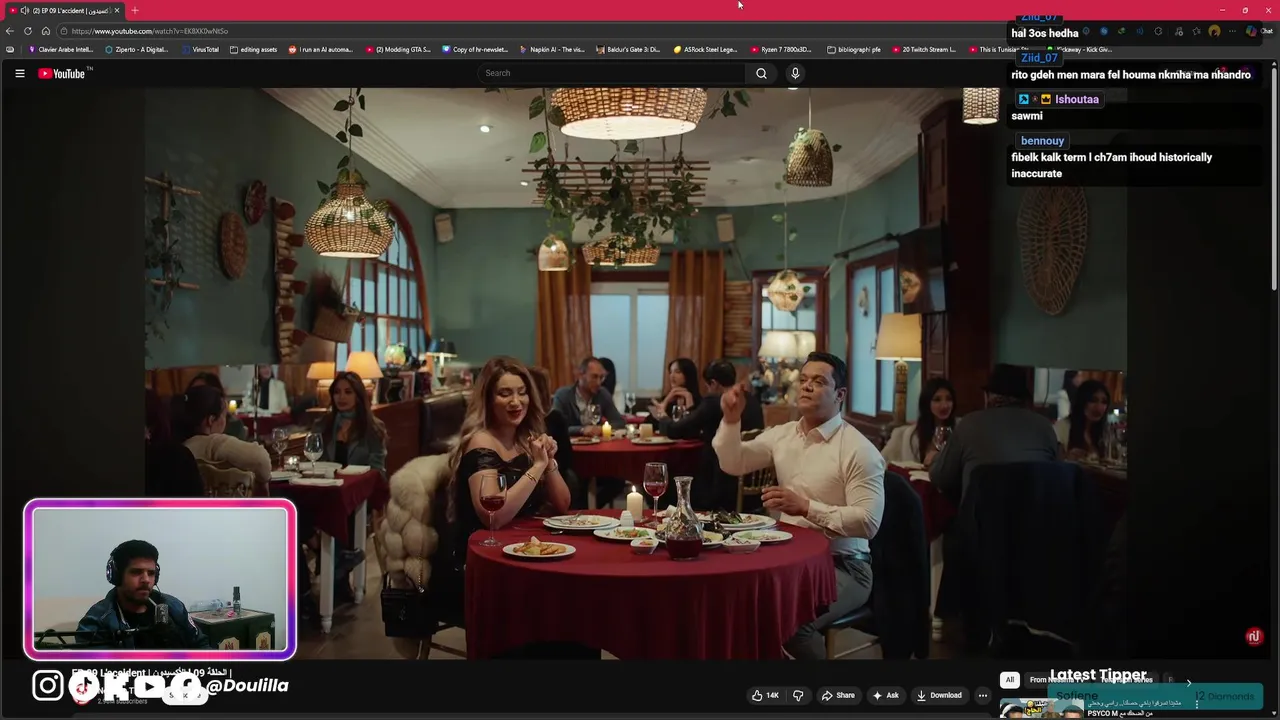Viewport: 1280px width, 720px height.
Task: Click the streamer webcam overlay
Action: (x=160, y=580)
